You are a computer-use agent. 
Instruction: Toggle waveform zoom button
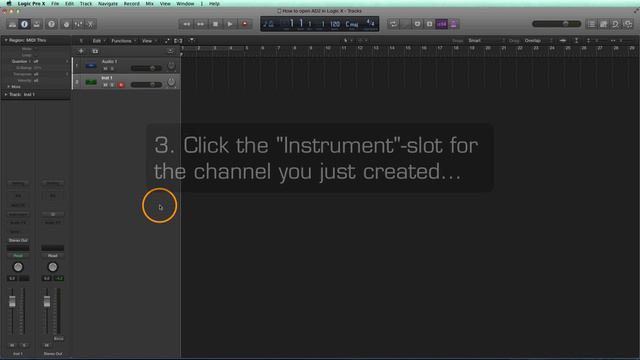coord(563,40)
